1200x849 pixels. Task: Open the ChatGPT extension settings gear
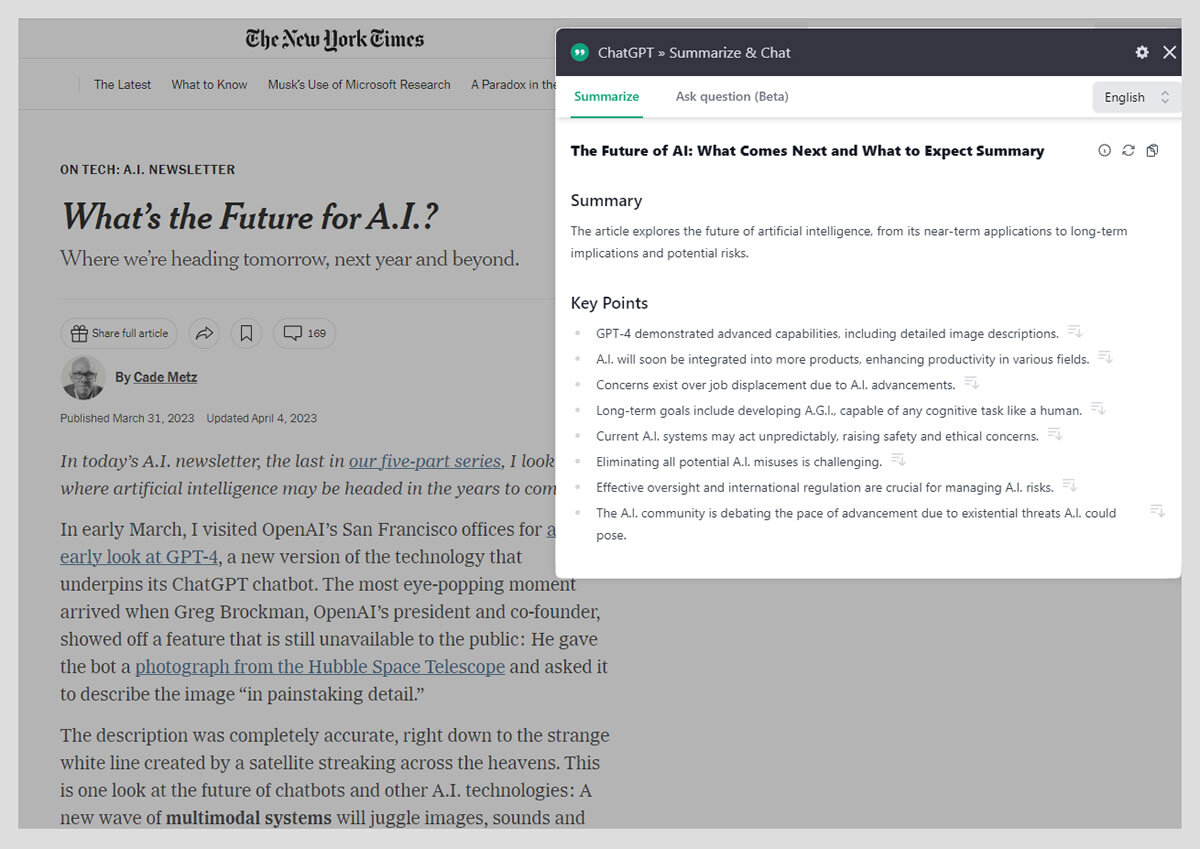click(1142, 52)
